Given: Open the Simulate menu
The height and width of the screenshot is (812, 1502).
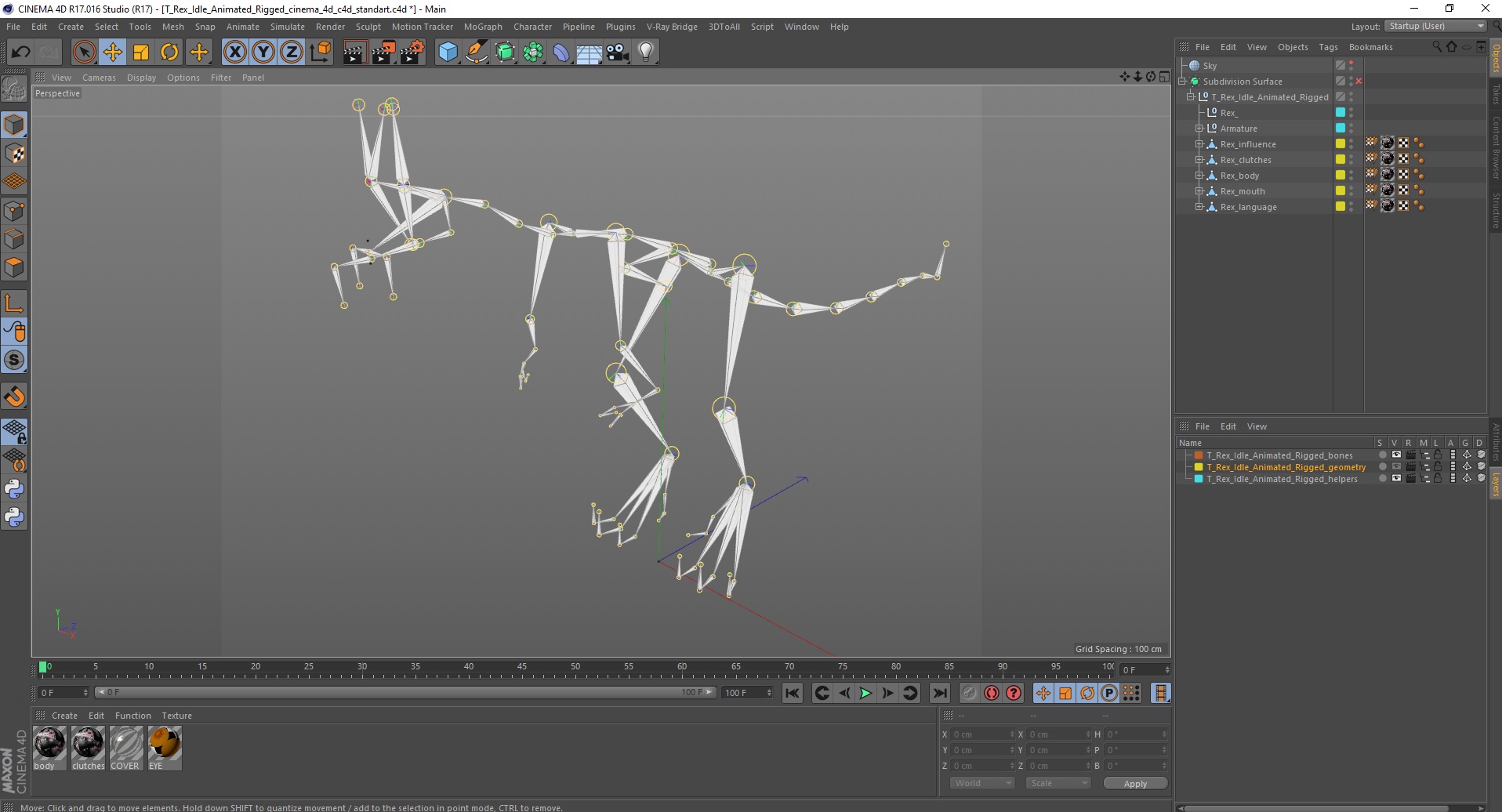Looking at the screenshot, I should pyautogui.click(x=288, y=27).
